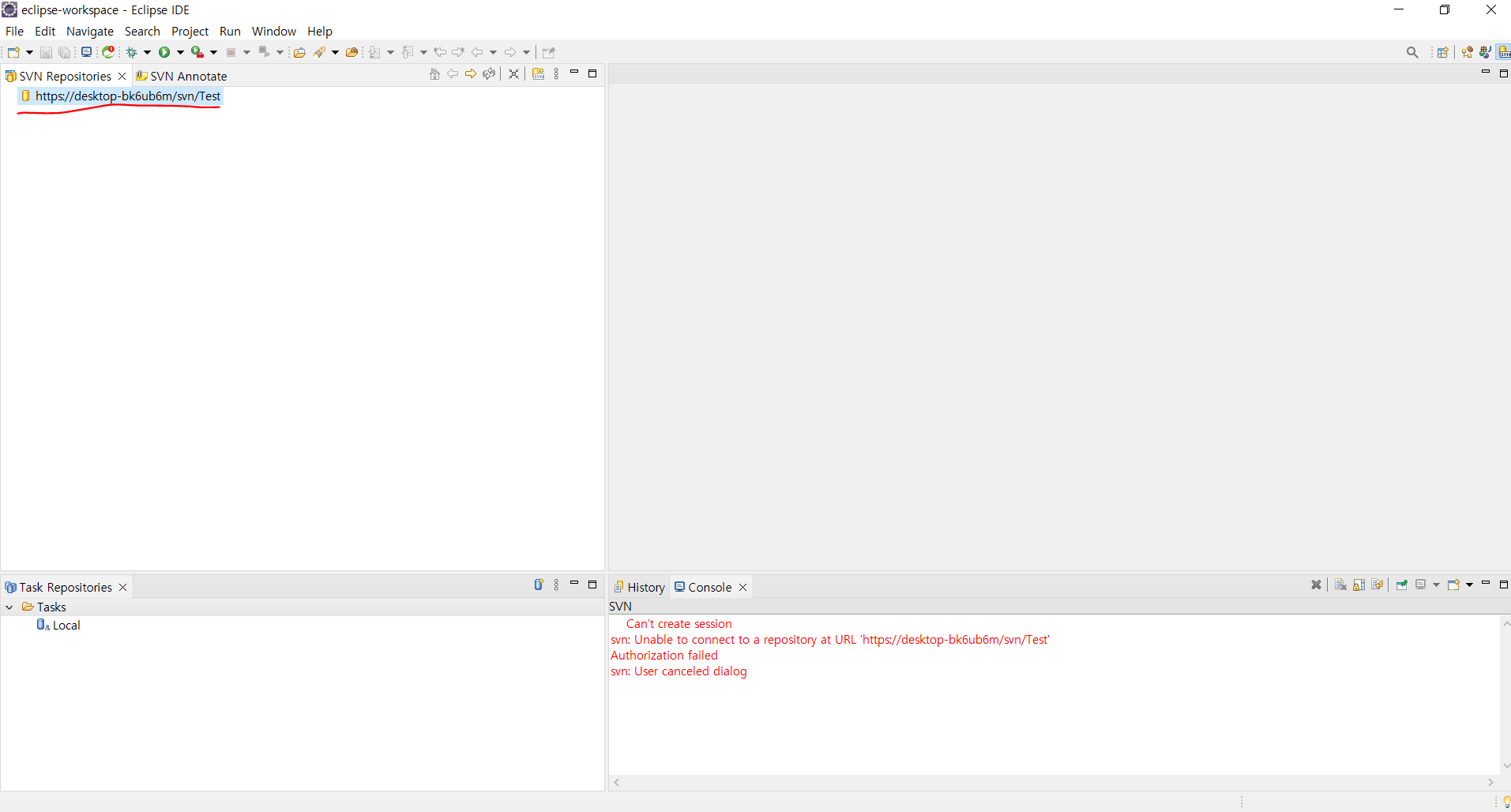Click the Pin Editor toolbar icon

point(549,52)
